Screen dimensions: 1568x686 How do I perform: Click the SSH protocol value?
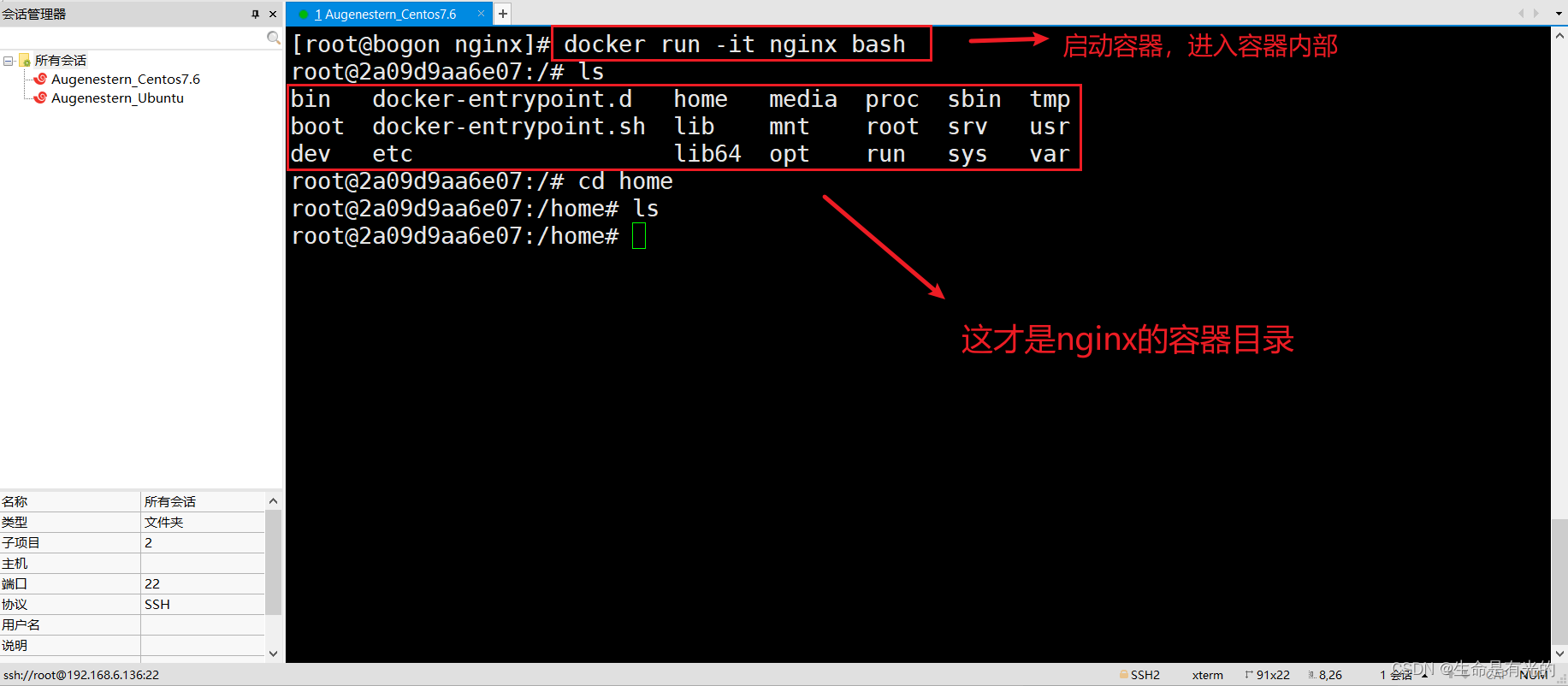[x=157, y=604]
